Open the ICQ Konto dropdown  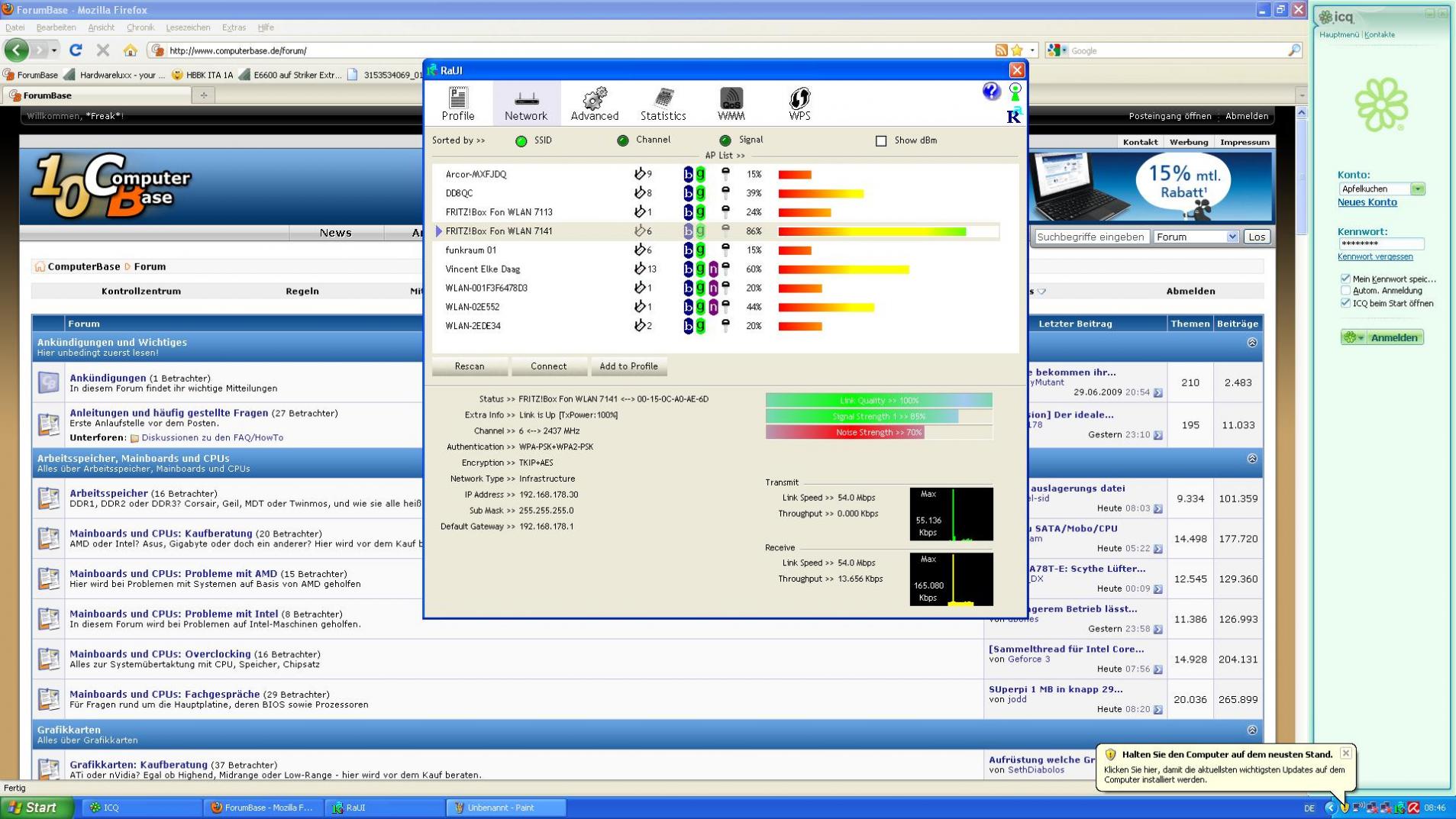click(1418, 189)
